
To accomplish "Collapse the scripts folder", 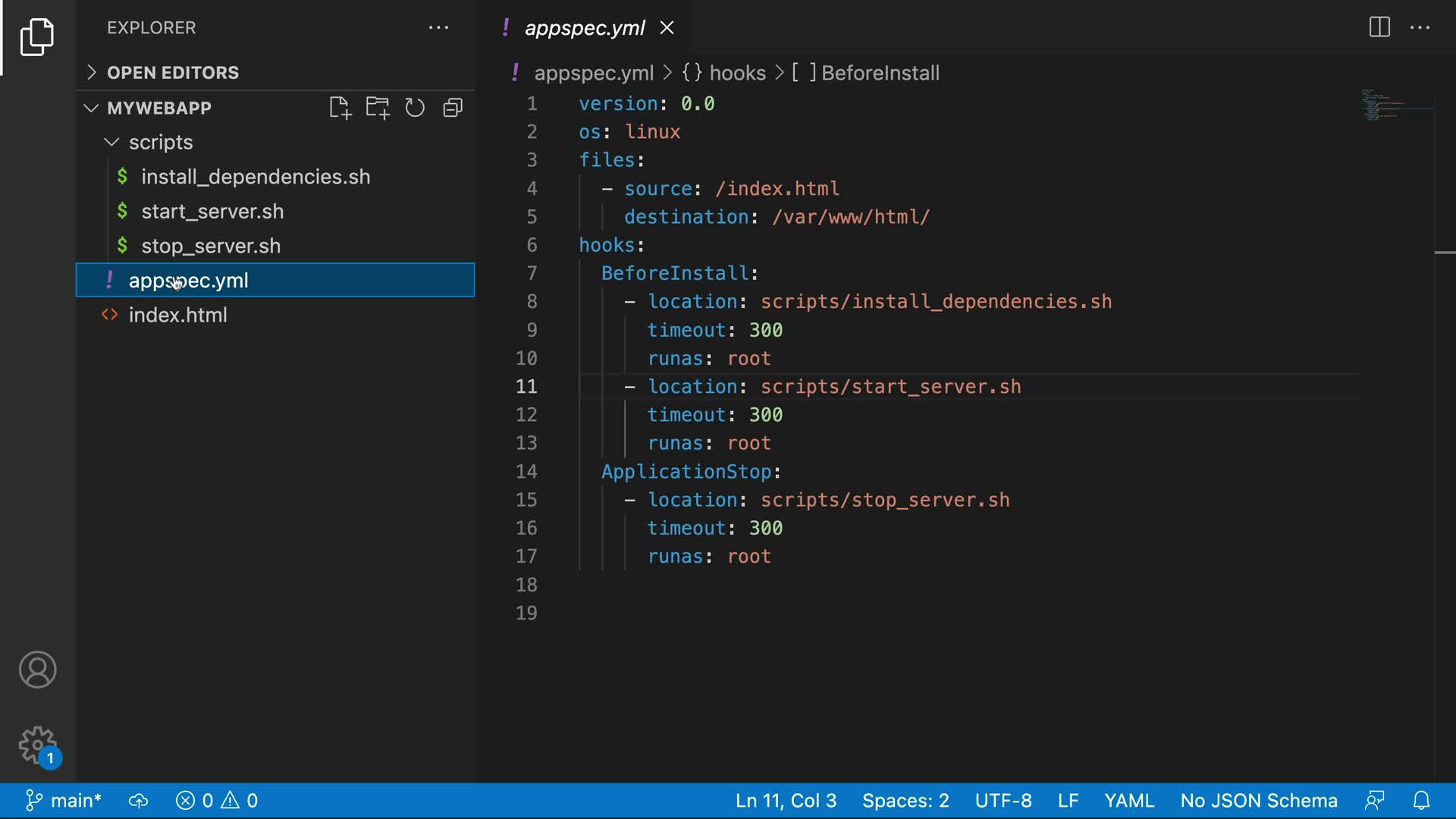I will click(x=160, y=143).
